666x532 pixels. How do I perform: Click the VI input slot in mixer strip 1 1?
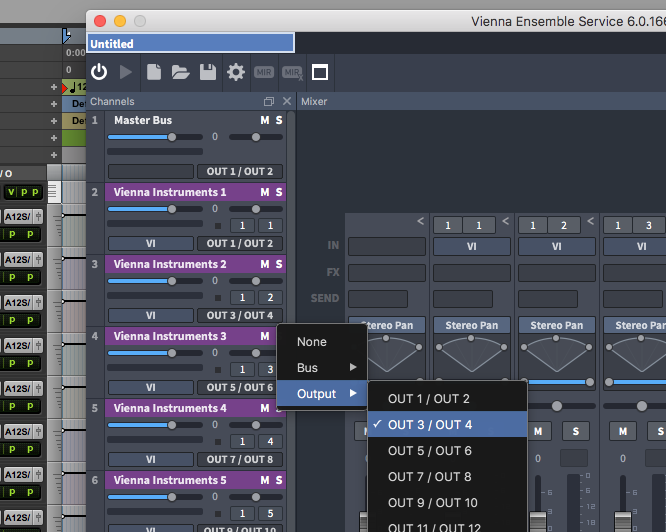471,247
